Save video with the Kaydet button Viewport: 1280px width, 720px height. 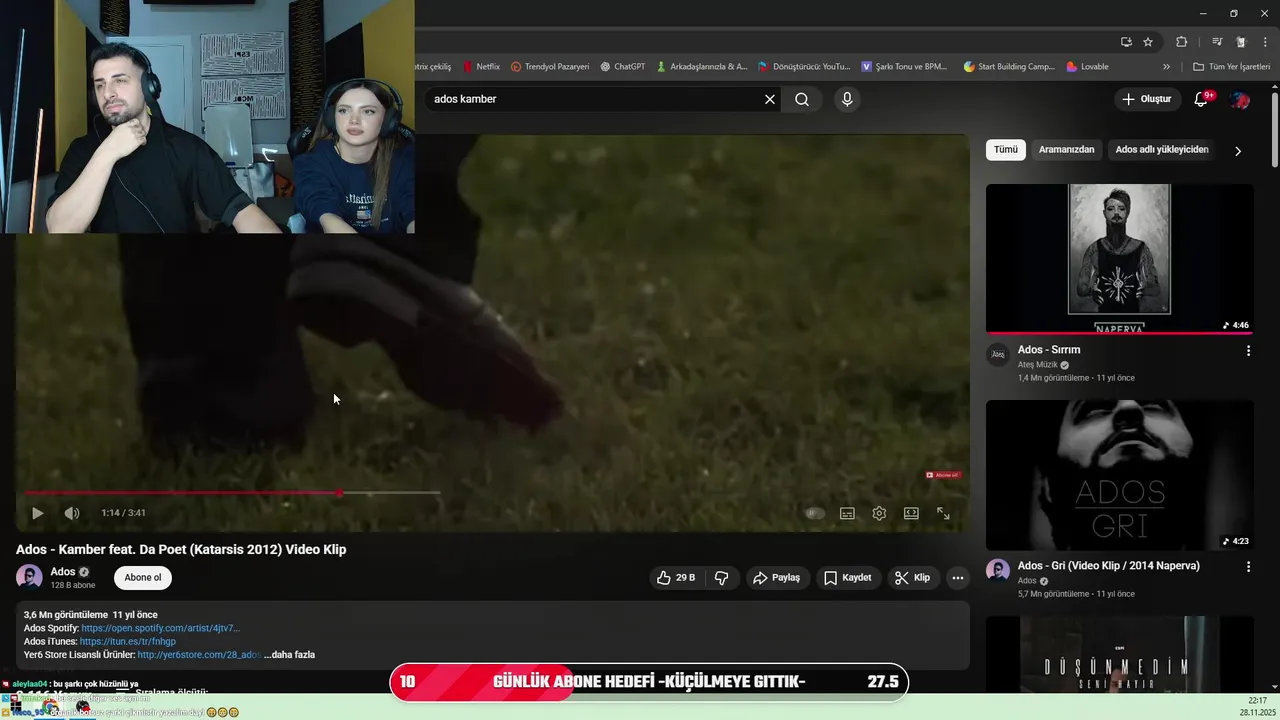coord(848,578)
